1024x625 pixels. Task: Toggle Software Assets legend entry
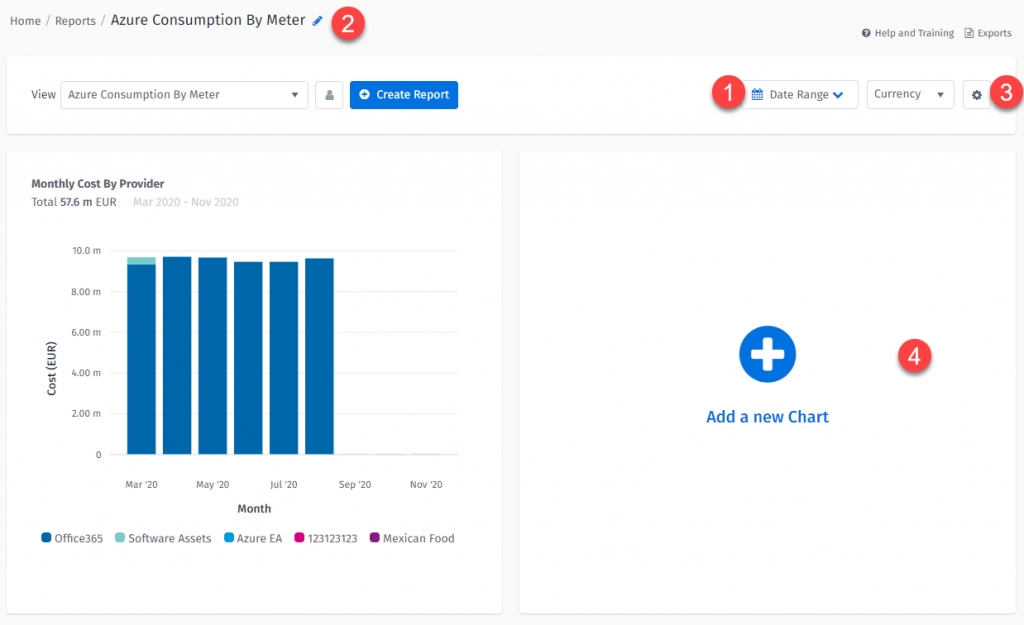tap(162, 538)
